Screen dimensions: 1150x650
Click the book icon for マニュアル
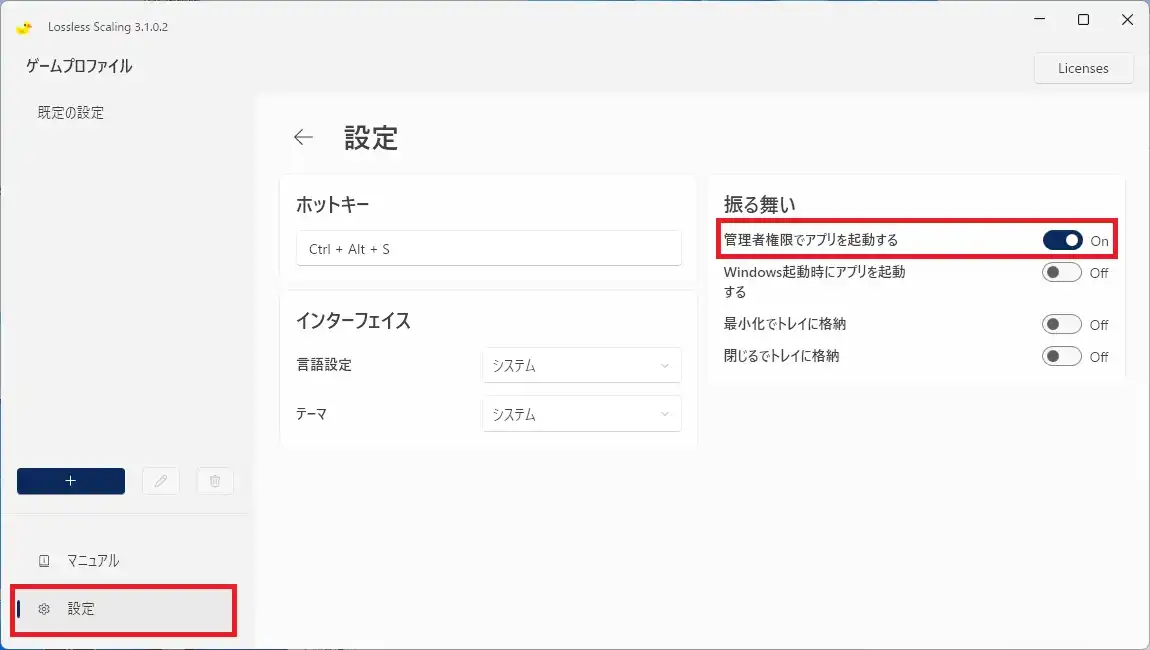click(x=44, y=561)
